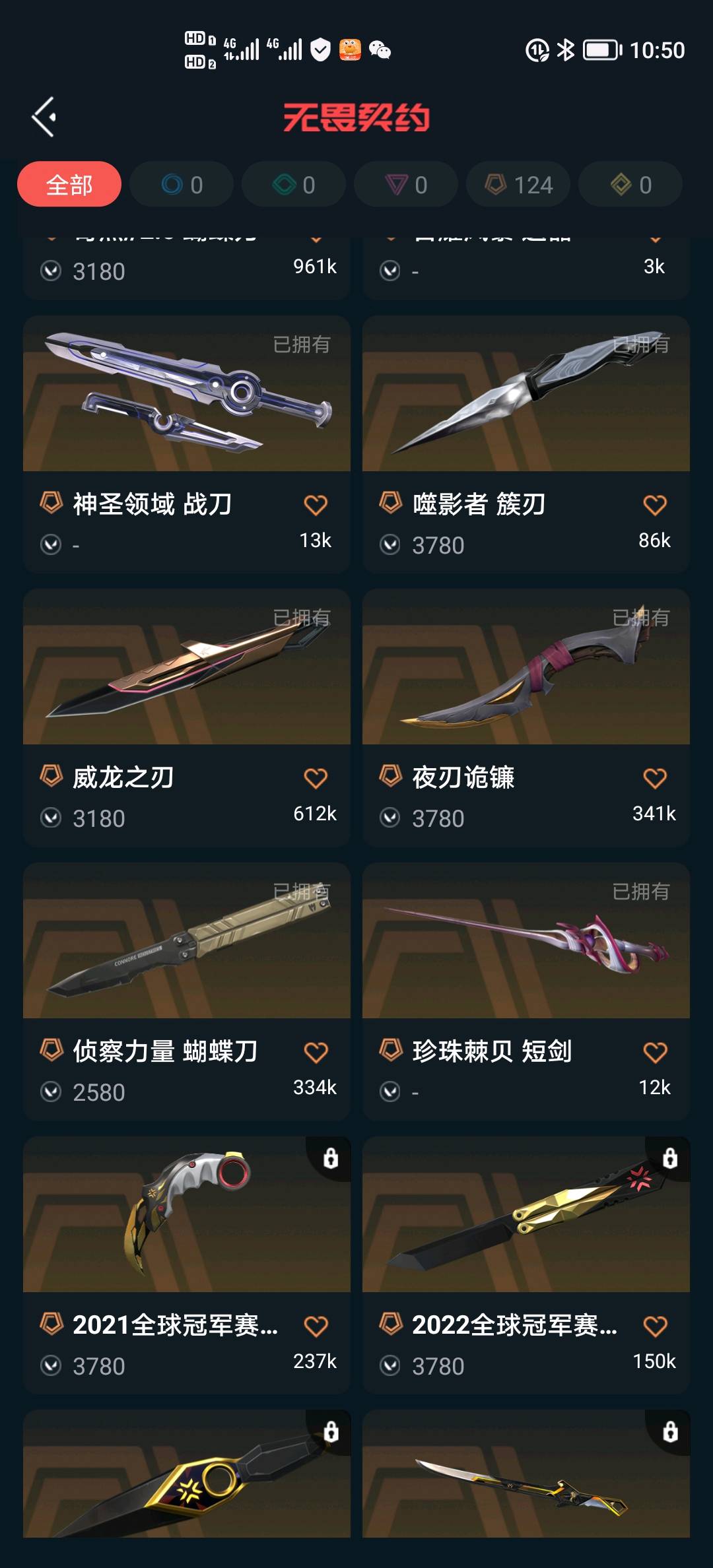This screenshot has width=713, height=1568.
Task: Favorite the 神圣领域 战刀 skin
Action: tap(316, 505)
